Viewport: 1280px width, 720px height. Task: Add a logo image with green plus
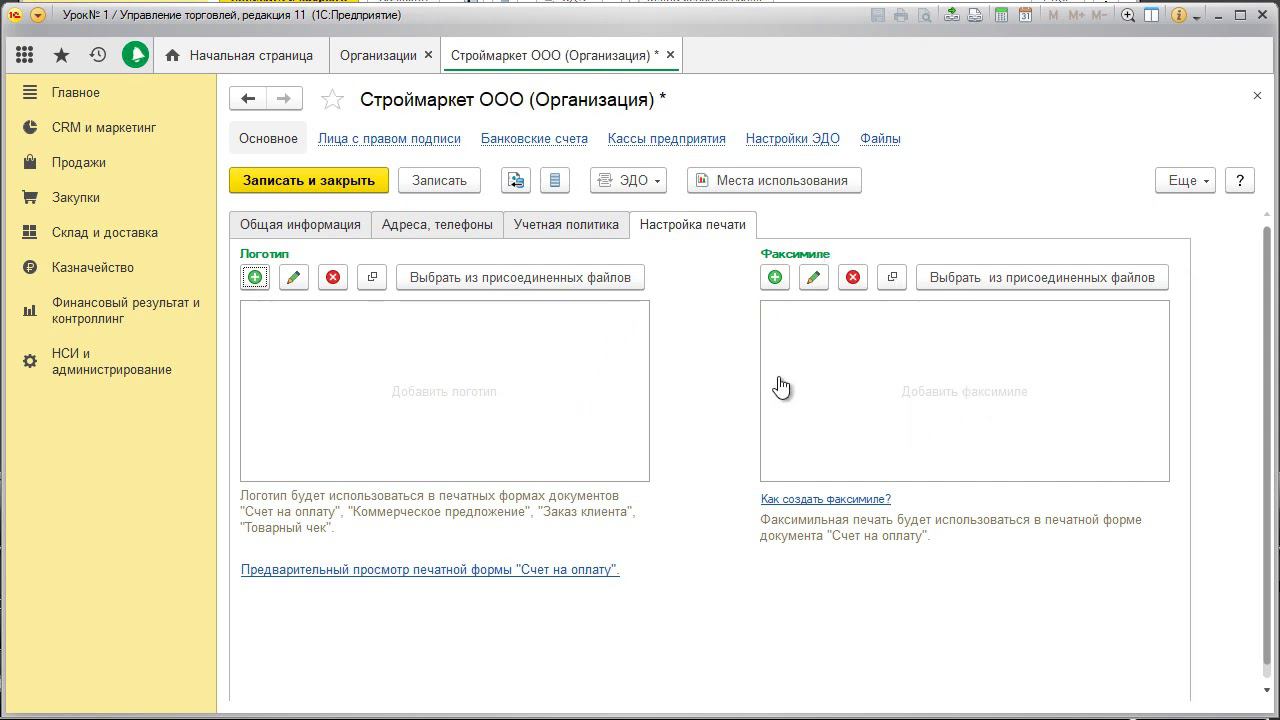point(255,277)
